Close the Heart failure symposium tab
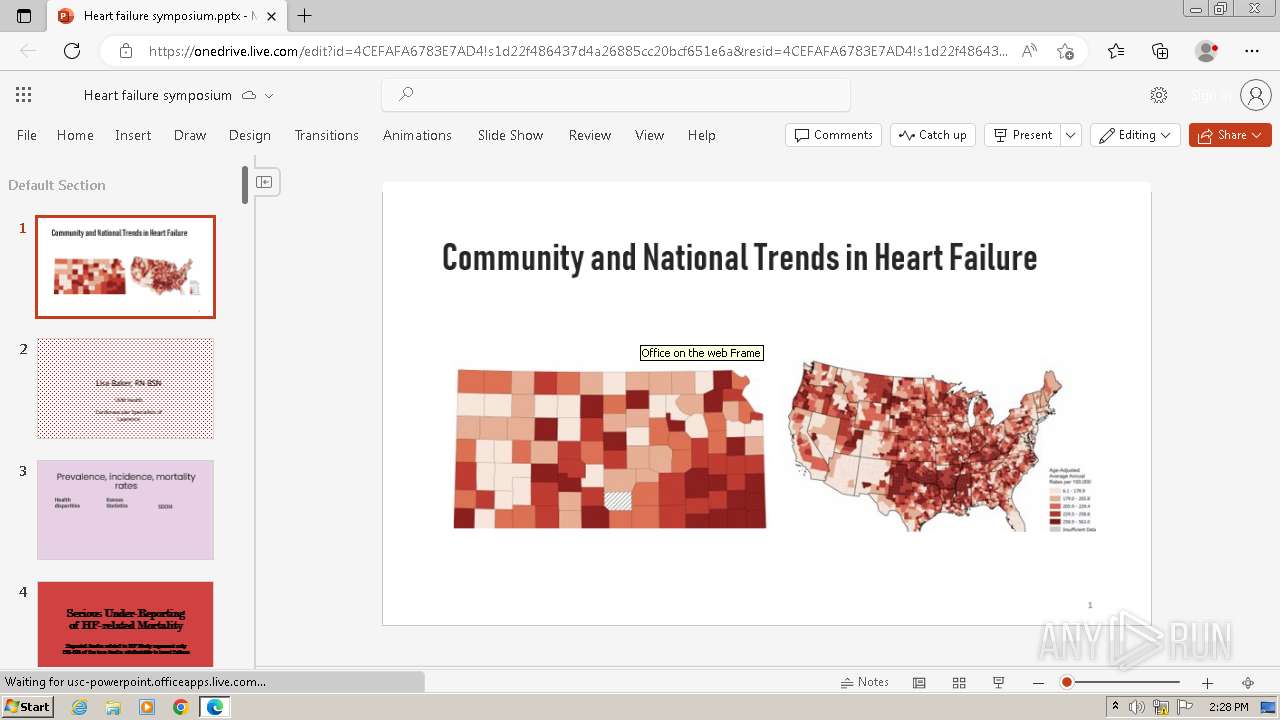Viewport: 1280px width, 720px height. [x=271, y=16]
